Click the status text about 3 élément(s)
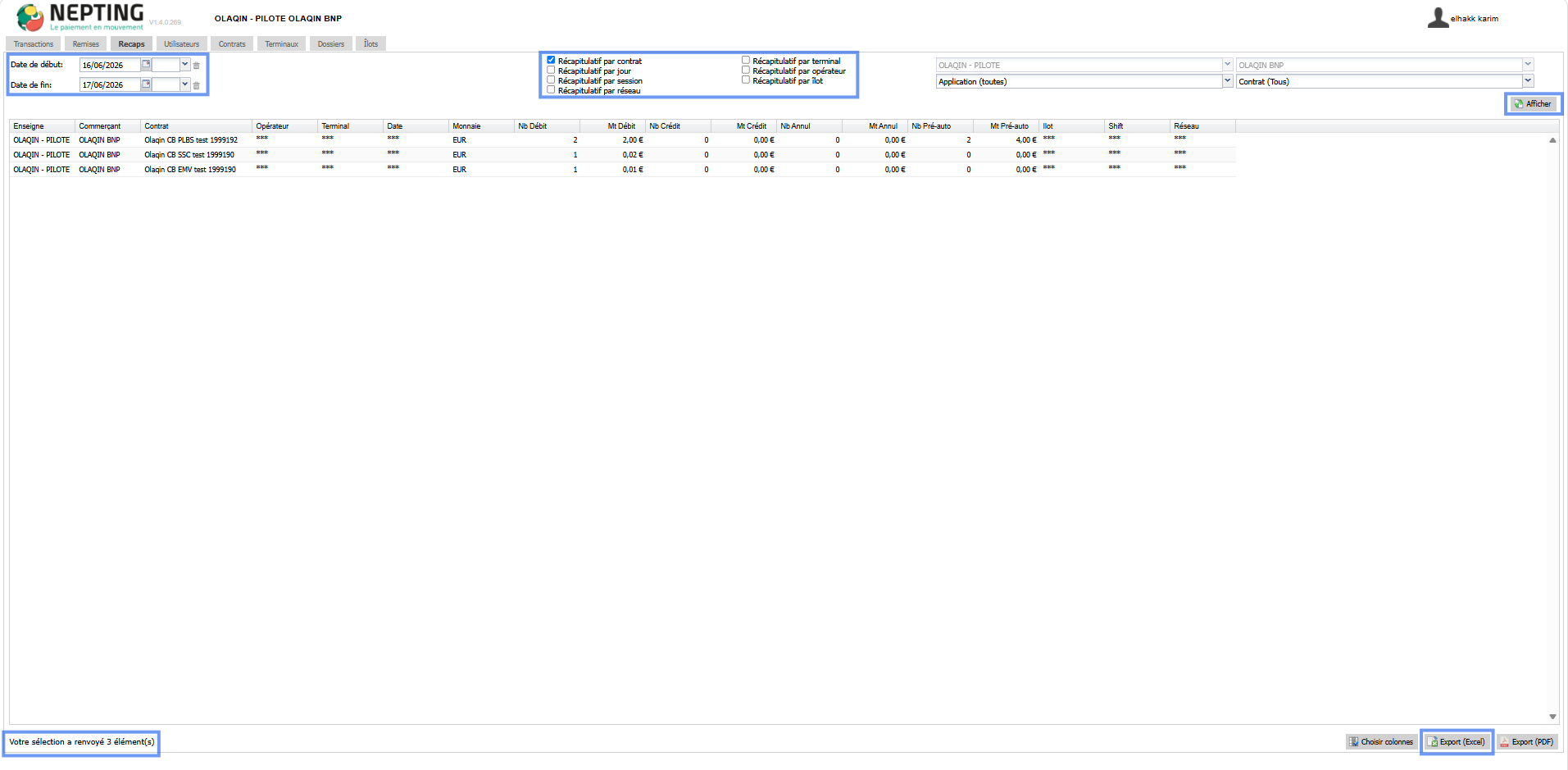 click(82, 742)
